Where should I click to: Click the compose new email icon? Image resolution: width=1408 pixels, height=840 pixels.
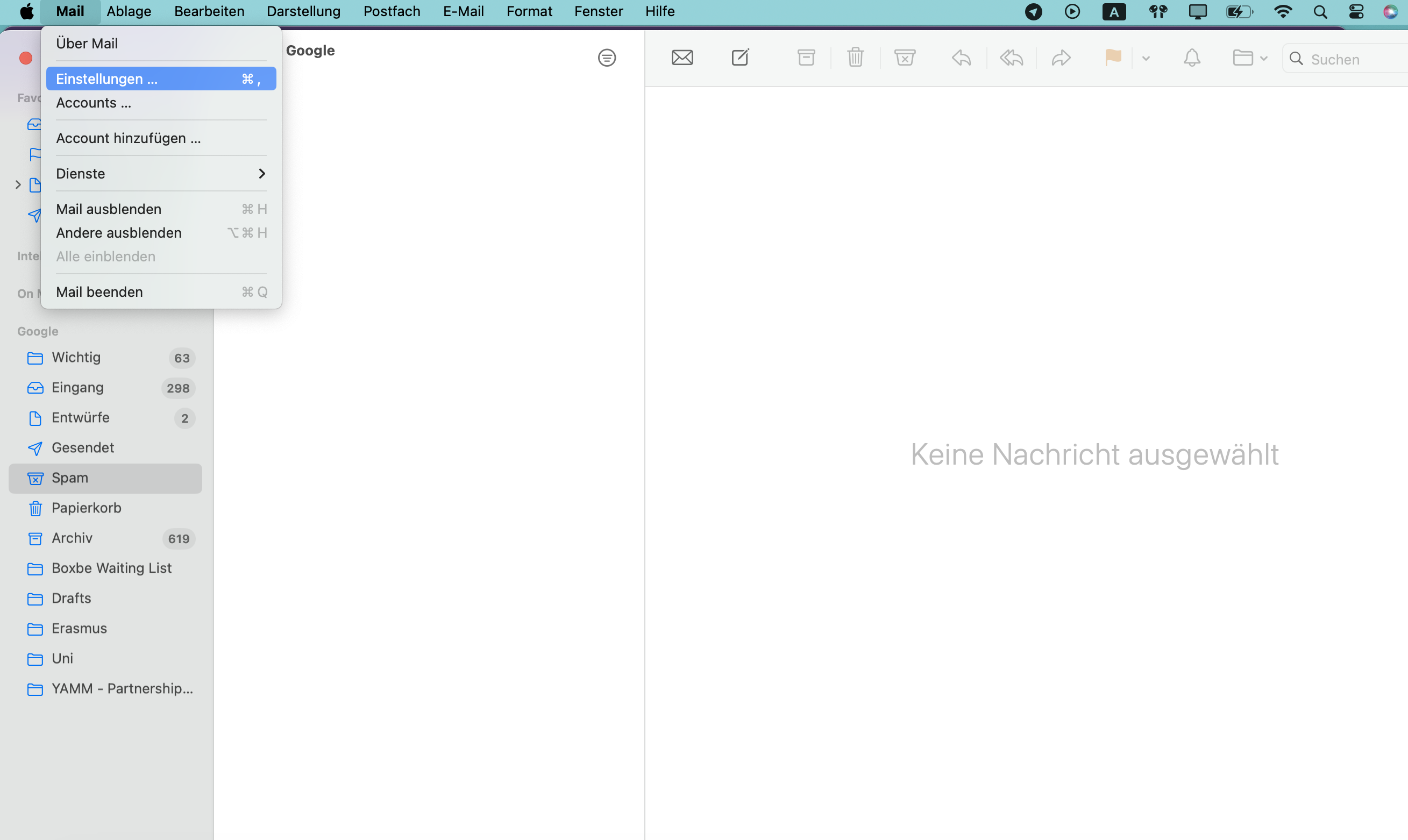click(x=740, y=58)
